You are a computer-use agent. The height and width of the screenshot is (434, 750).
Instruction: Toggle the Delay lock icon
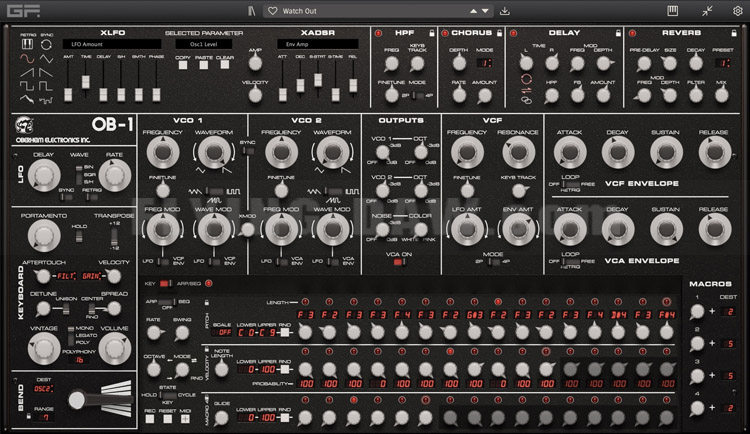coord(618,33)
